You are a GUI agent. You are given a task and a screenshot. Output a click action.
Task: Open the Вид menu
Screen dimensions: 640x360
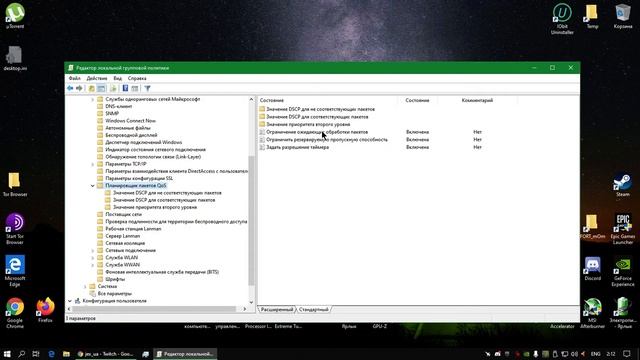pyautogui.click(x=118, y=78)
